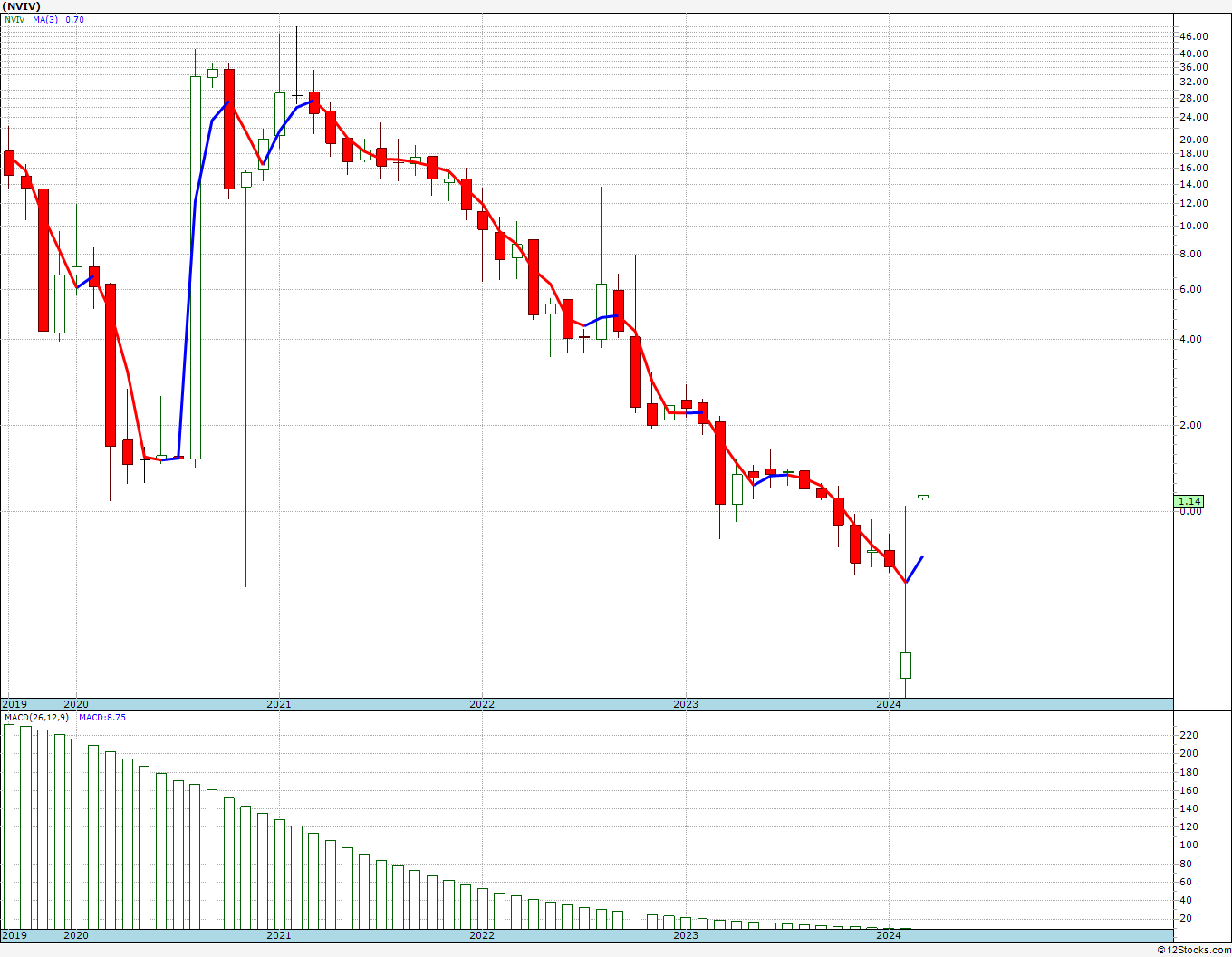The width and height of the screenshot is (1232, 957).
Task: Click 2021 on the MACD panel time axis
Action: tap(279, 935)
